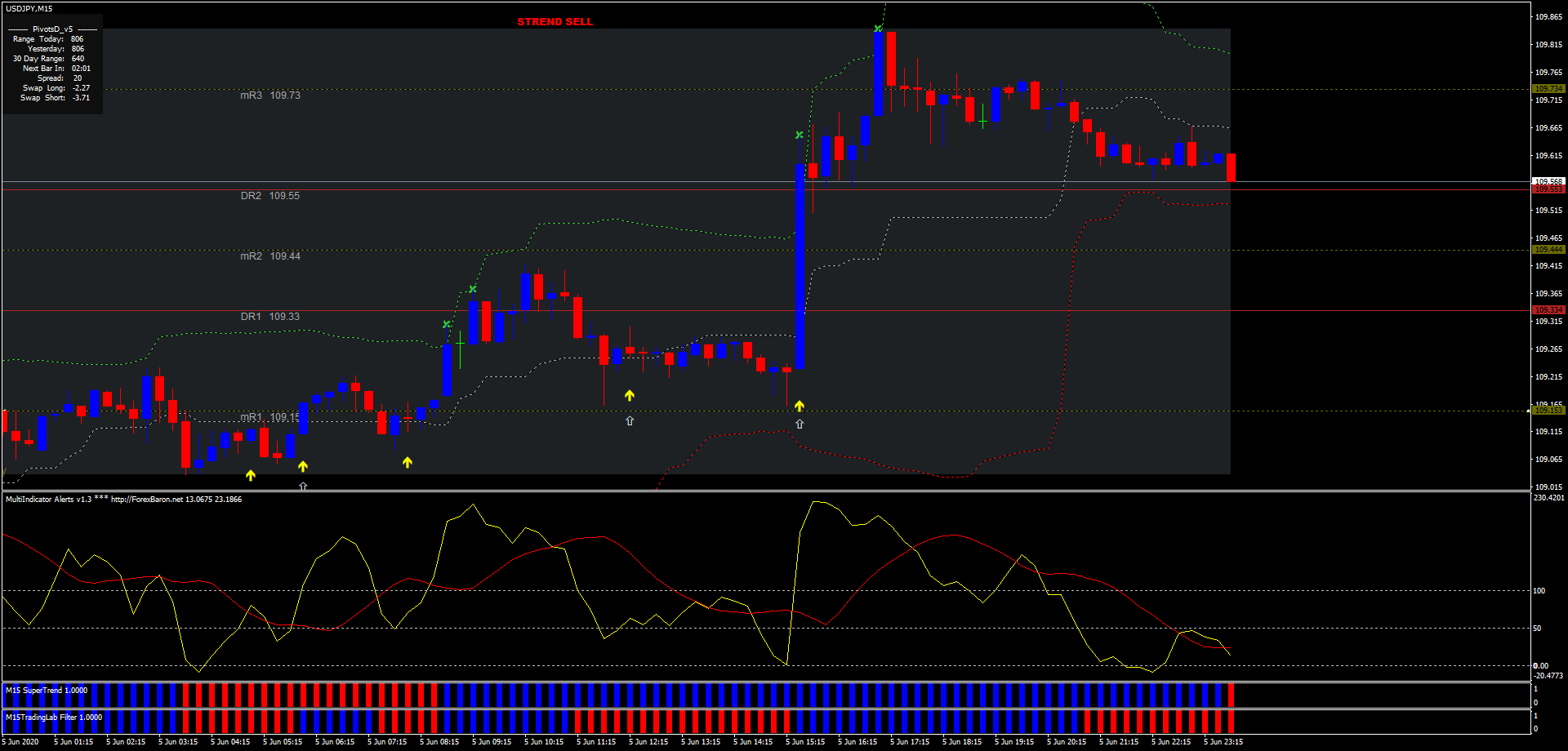The width and height of the screenshot is (1568, 751).
Task: Click the green X exit mark above the tall blue spike candle
Action: click(798, 135)
